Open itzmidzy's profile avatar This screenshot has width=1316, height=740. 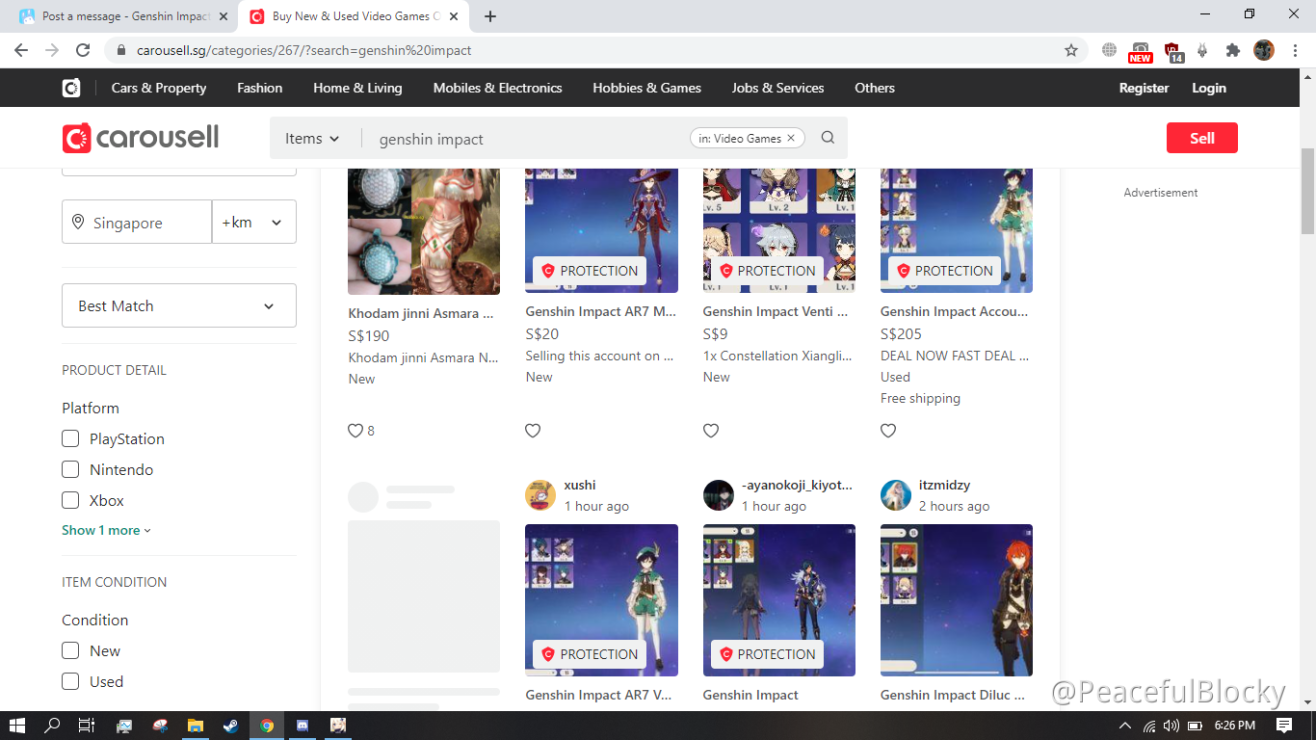tap(895, 495)
